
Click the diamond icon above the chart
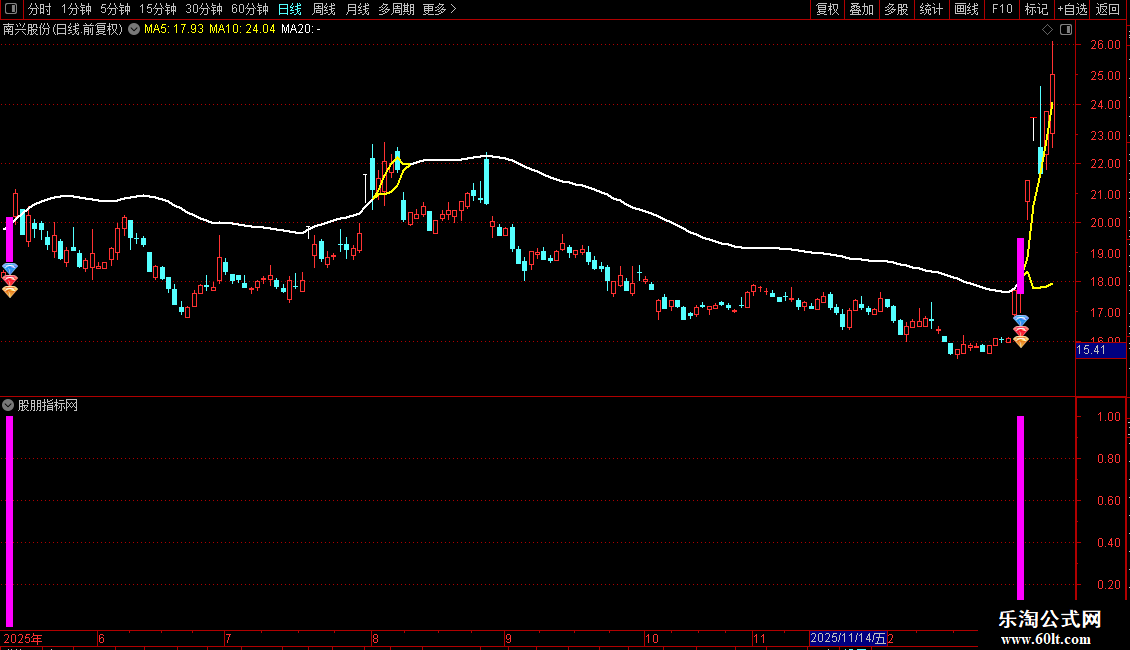point(1047,30)
